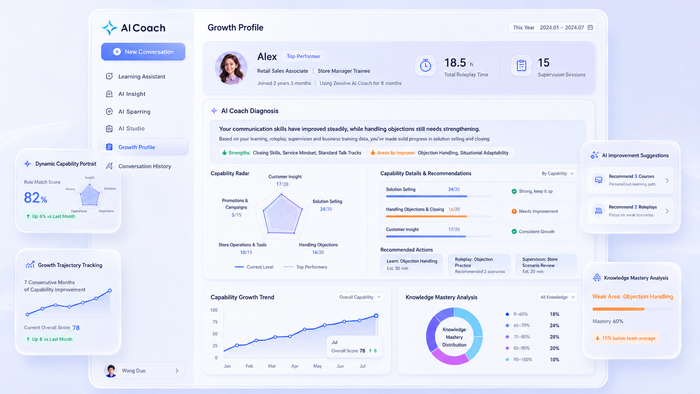The width and height of the screenshot is (700, 394).
Task: Click the Growth Trajectory Tracking chart icon
Action: click(x=30, y=265)
